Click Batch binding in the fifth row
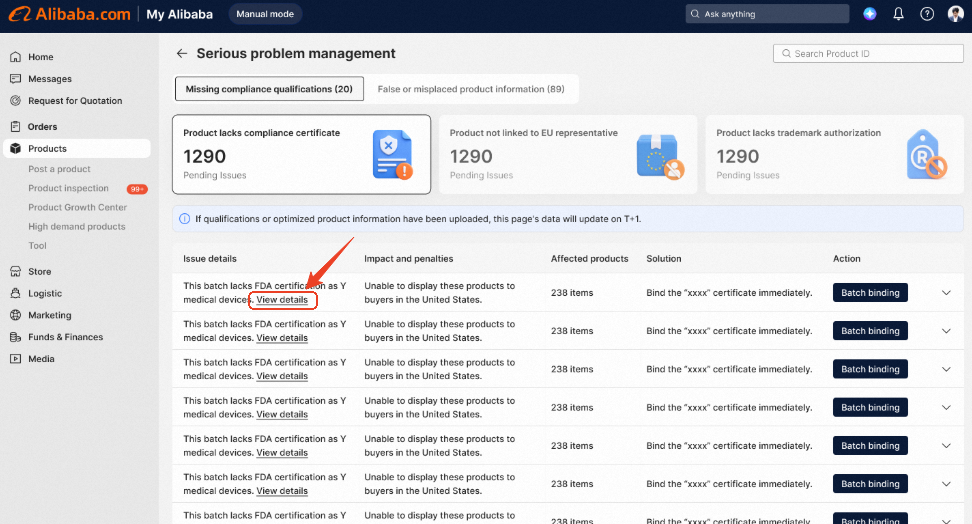The width and height of the screenshot is (972, 524). (x=870, y=446)
